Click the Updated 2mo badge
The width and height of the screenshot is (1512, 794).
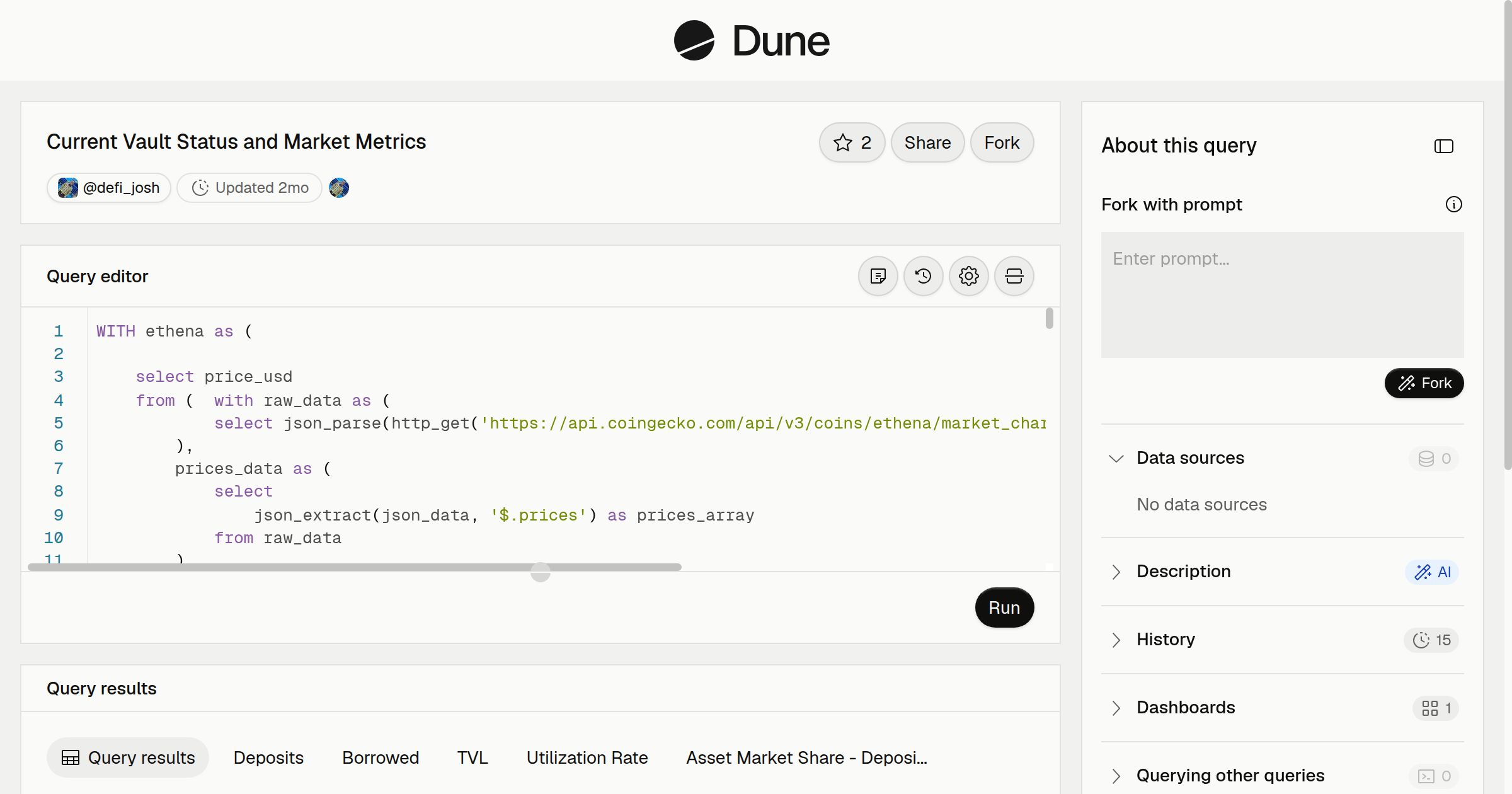pyautogui.click(x=249, y=188)
